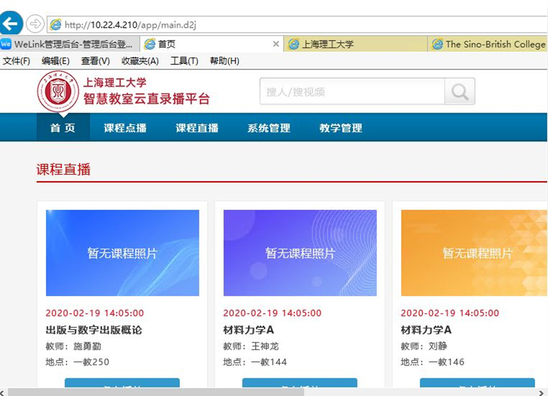Click the scrollbar right arrow
This screenshot has height=396, width=548.
pos(542,392)
